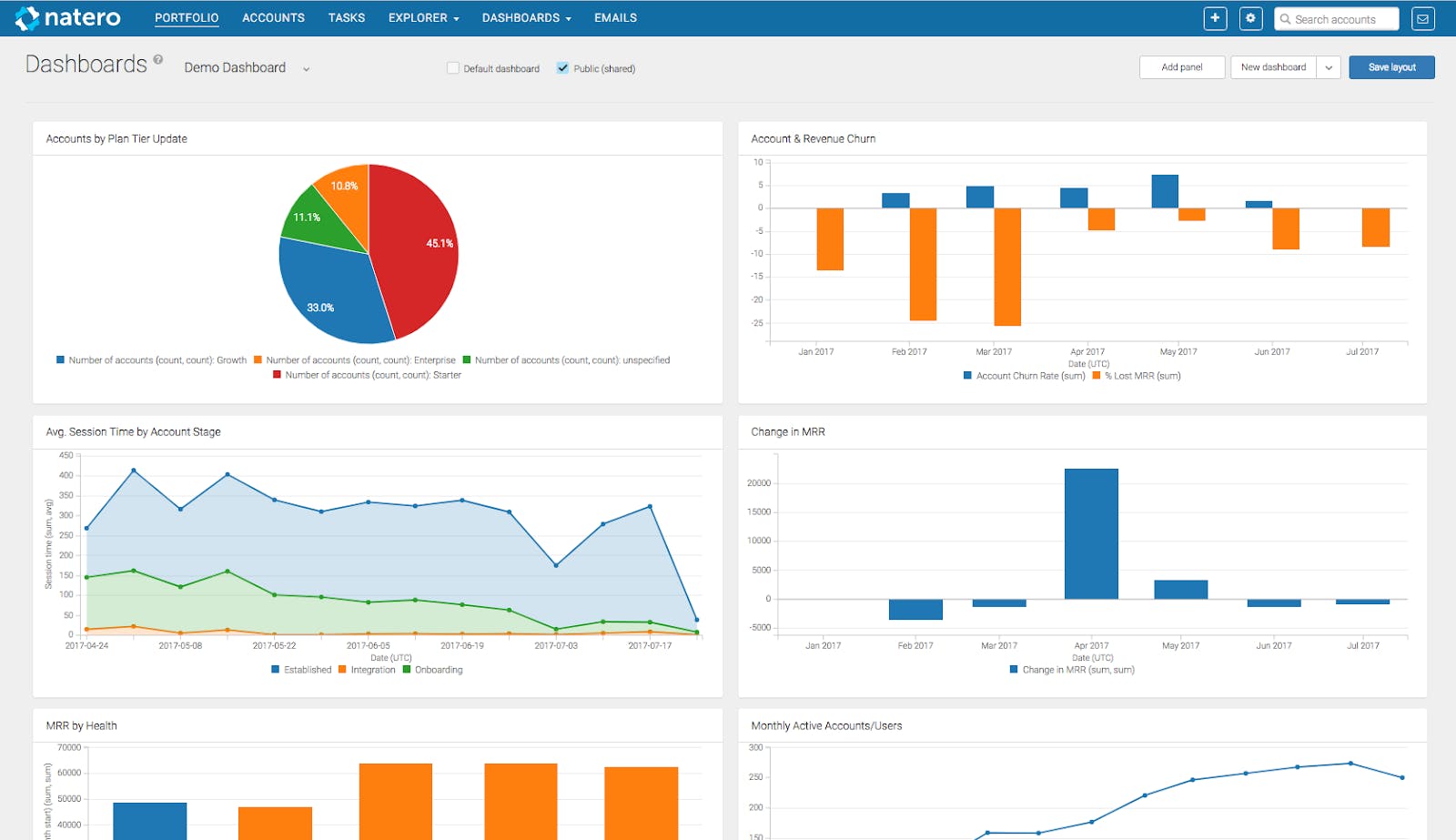Go to Accounts section

[x=273, y=18]
